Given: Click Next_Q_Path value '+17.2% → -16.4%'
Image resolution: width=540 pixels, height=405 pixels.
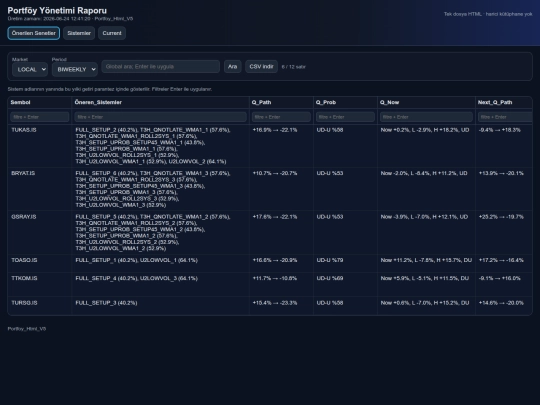Looking at the screenshot, I should pyautogui.click(x=501, y=260).
